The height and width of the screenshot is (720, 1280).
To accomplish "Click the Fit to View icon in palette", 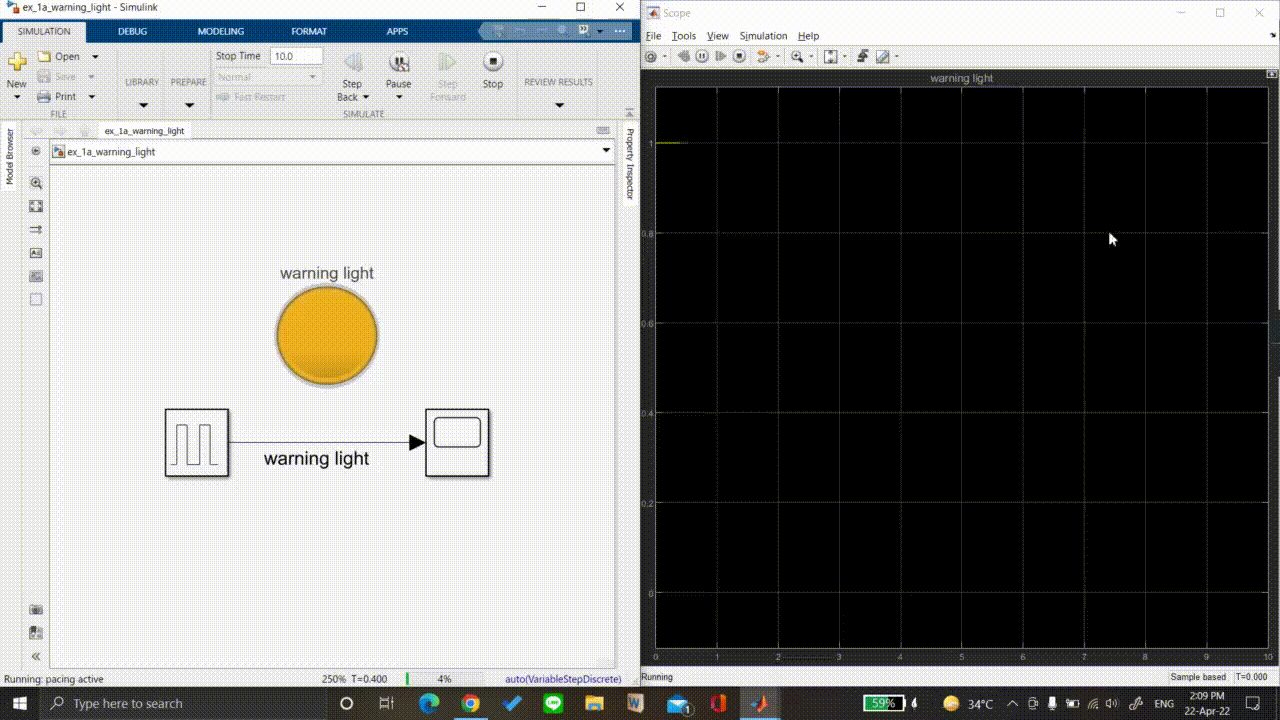I will tap(36, 206).
